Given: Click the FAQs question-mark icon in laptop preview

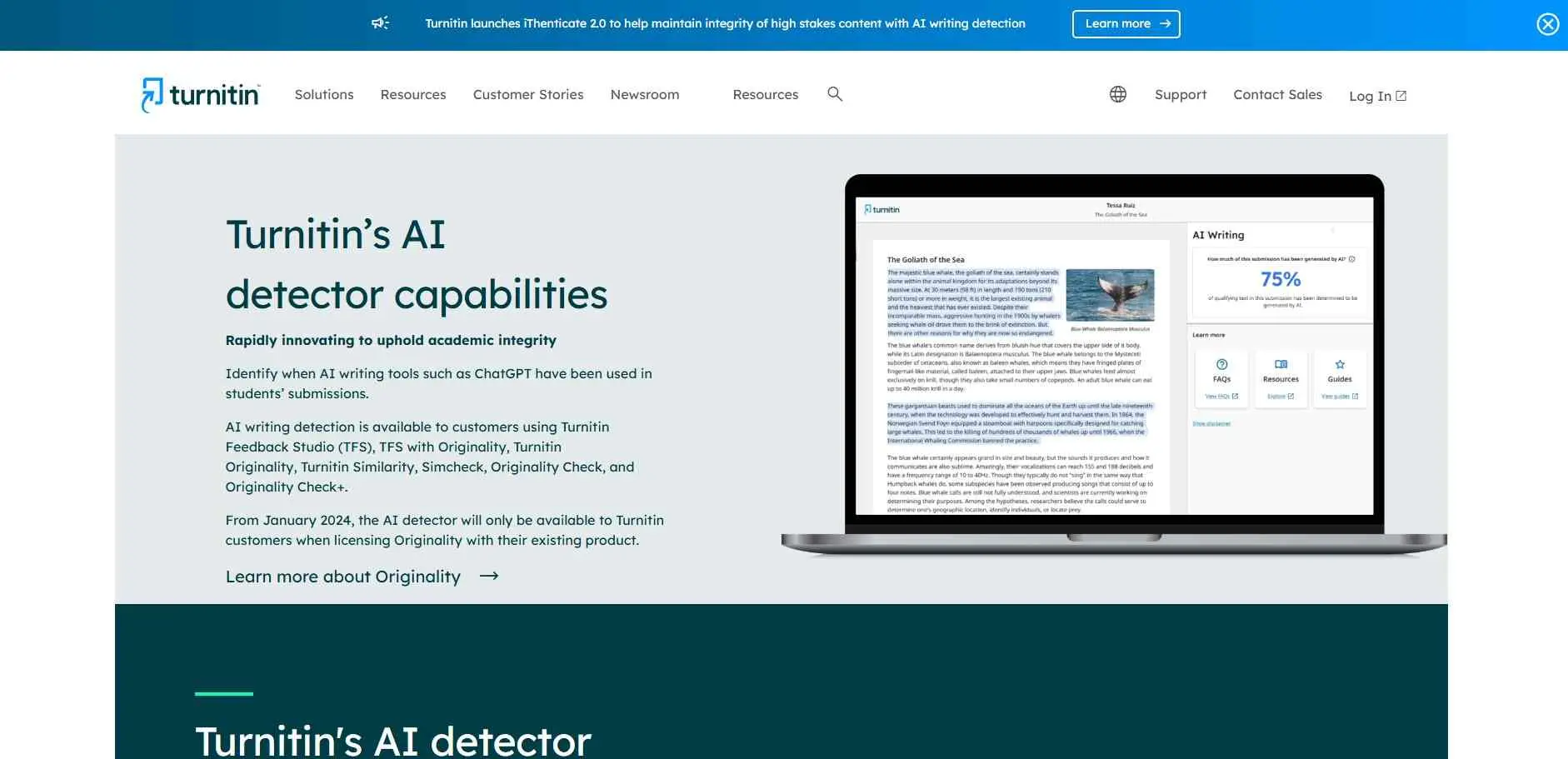Looking at the screenshot, I should 1221,364.
